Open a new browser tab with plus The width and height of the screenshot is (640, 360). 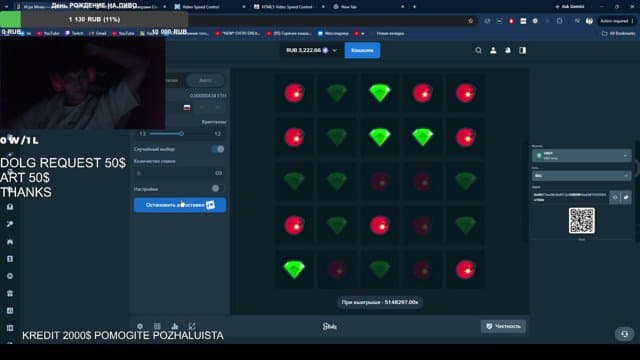point(414,7)
